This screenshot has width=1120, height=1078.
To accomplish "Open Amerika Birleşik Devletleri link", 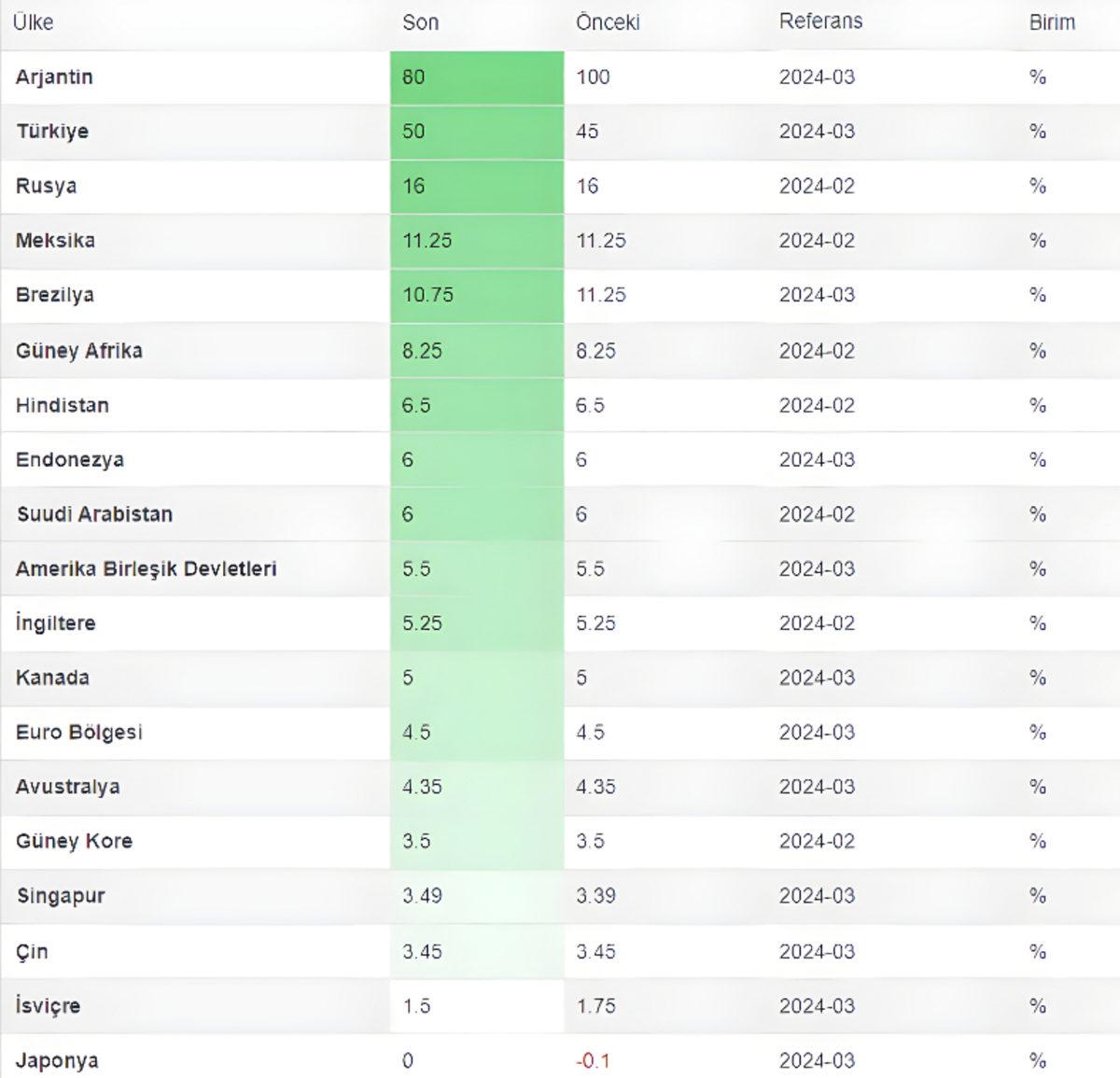I will point(146,568).
